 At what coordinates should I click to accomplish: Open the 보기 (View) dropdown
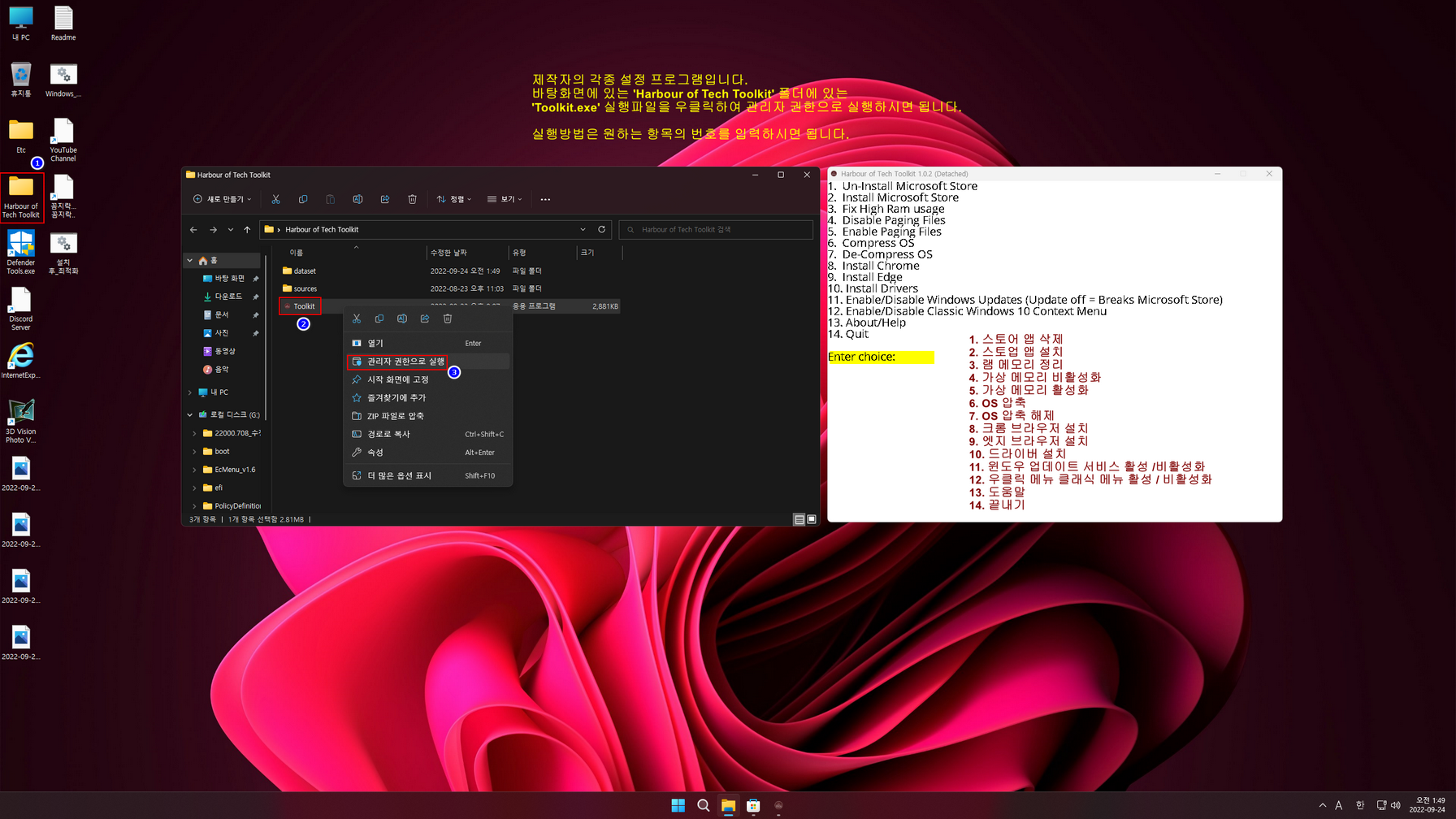coord(505,199)
